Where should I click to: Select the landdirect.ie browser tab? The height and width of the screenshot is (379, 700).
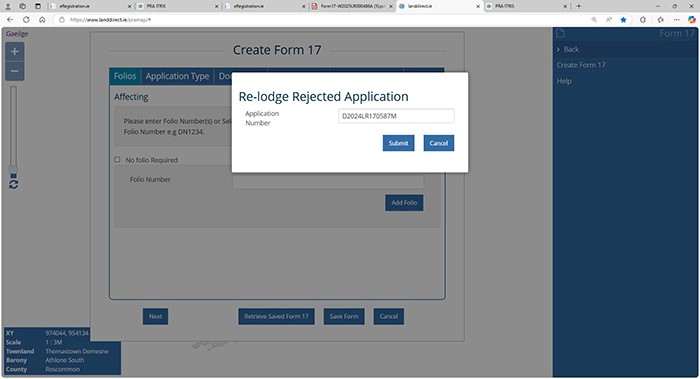tap(439, 6)
